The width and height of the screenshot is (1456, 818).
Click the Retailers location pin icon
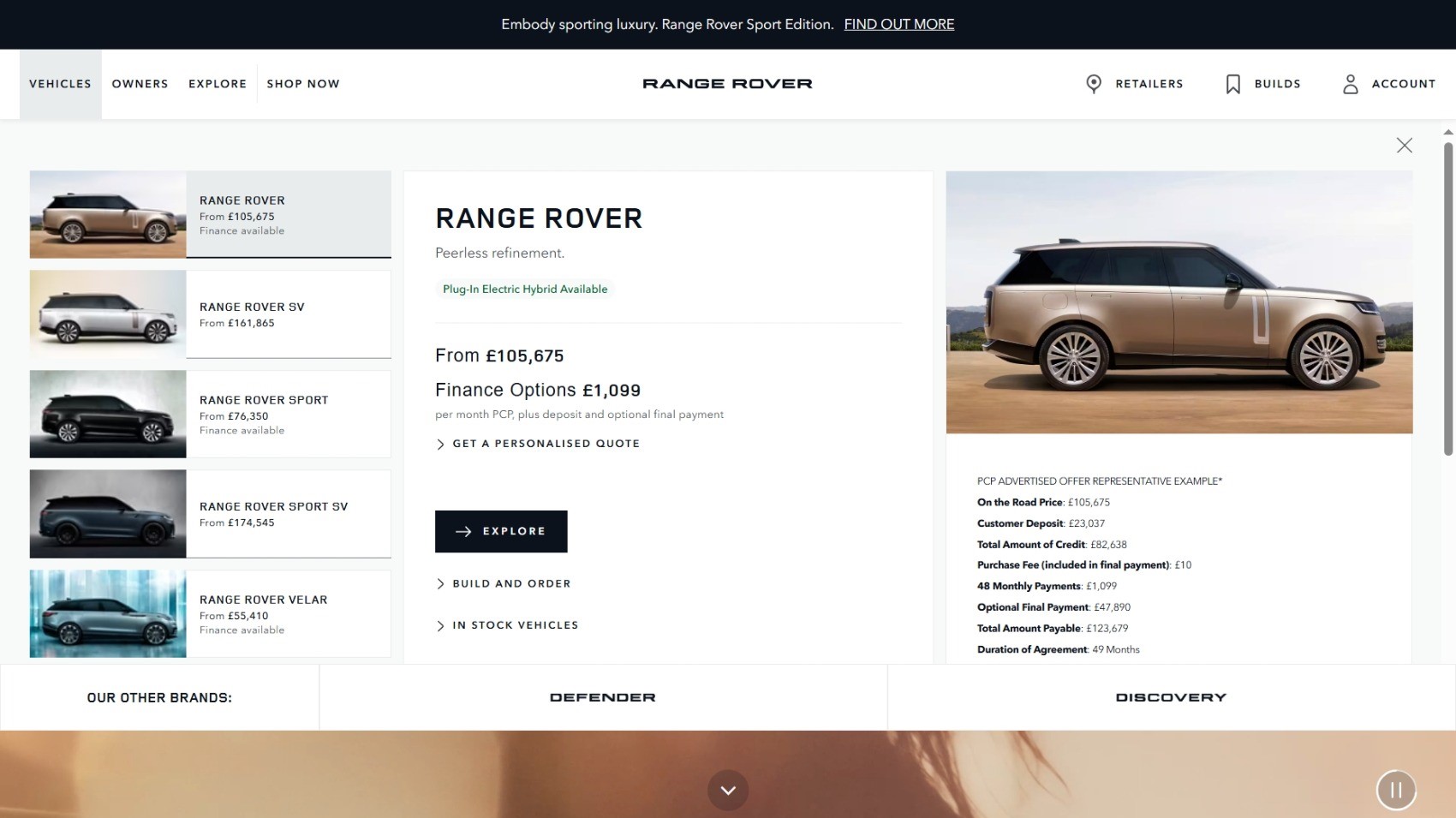coord(1094,84)
